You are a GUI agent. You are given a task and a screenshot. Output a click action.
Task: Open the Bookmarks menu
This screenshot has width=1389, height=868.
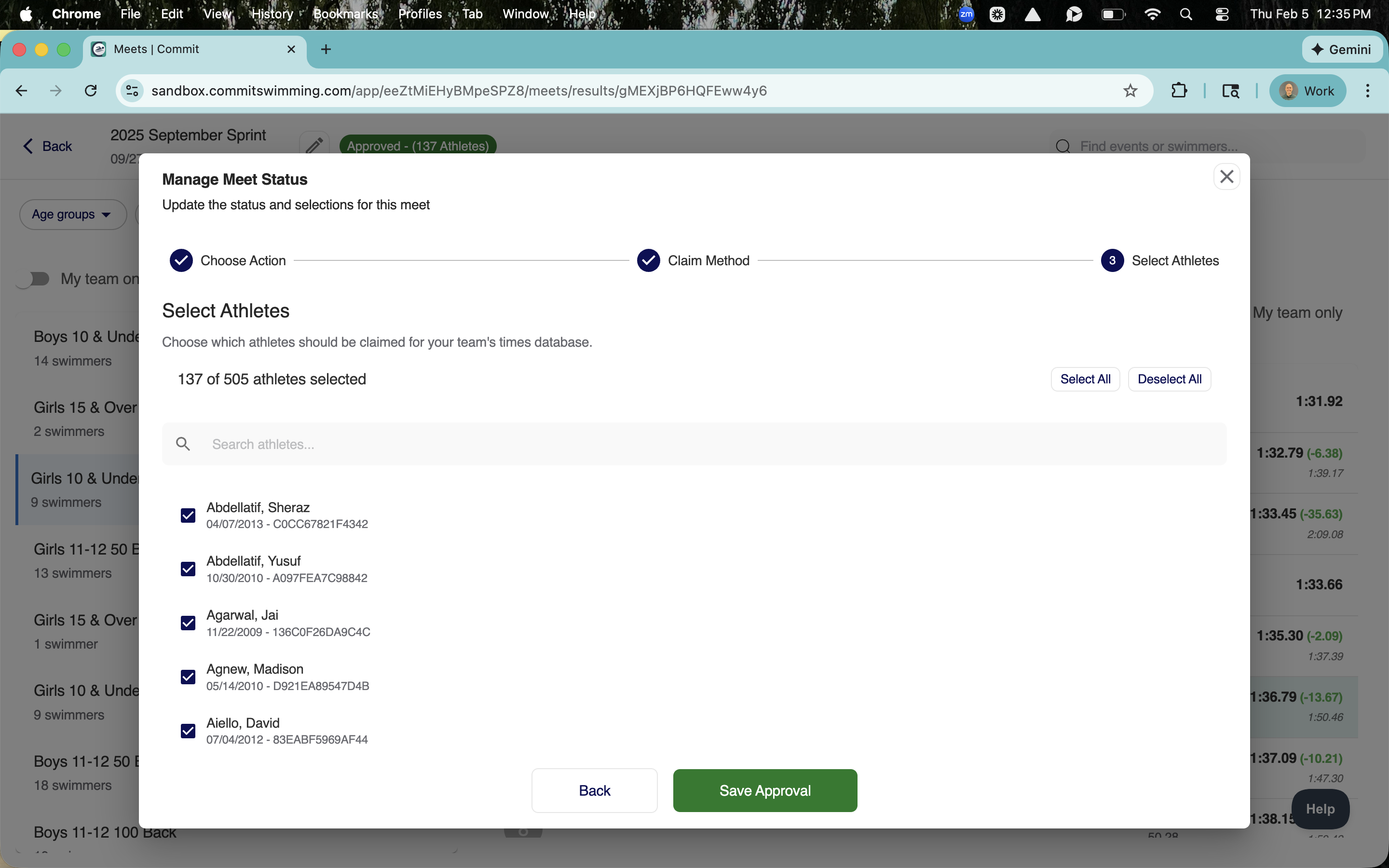[345, 14]
